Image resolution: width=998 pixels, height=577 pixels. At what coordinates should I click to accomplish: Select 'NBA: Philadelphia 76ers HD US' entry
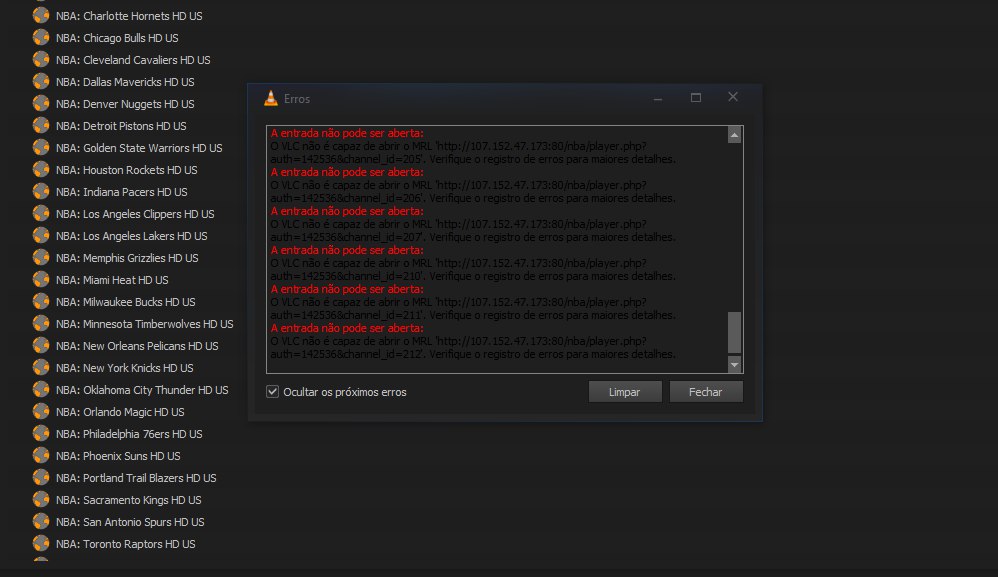129,434
